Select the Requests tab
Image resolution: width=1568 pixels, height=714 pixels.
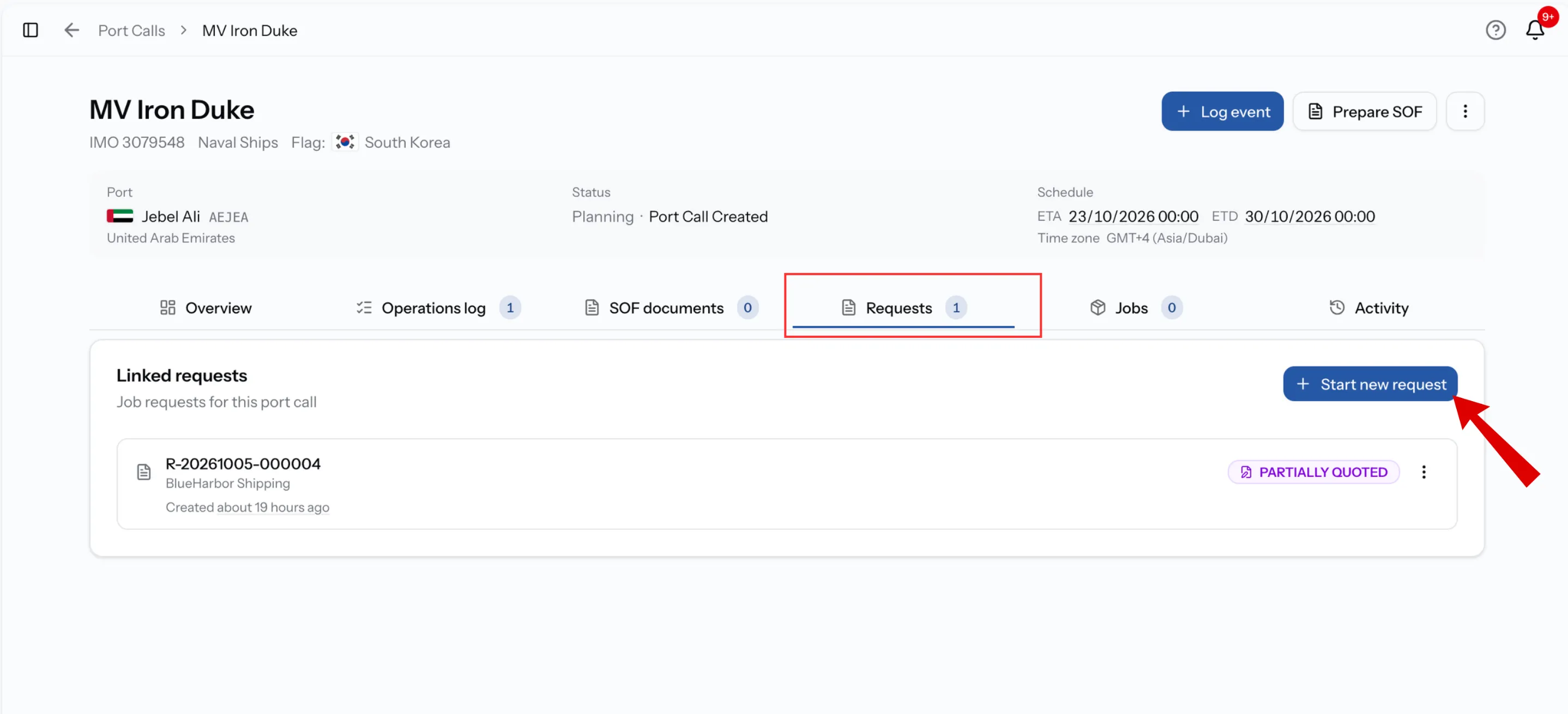tap(903, 307)
